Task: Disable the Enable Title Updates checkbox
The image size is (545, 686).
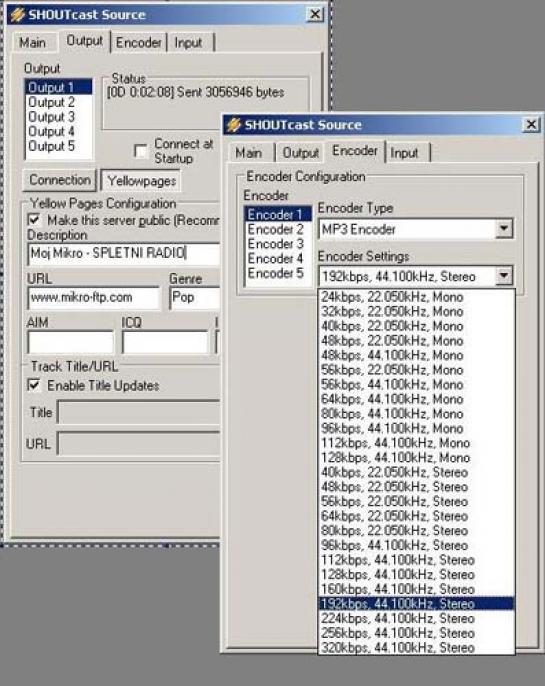Action: pos(34,385)
